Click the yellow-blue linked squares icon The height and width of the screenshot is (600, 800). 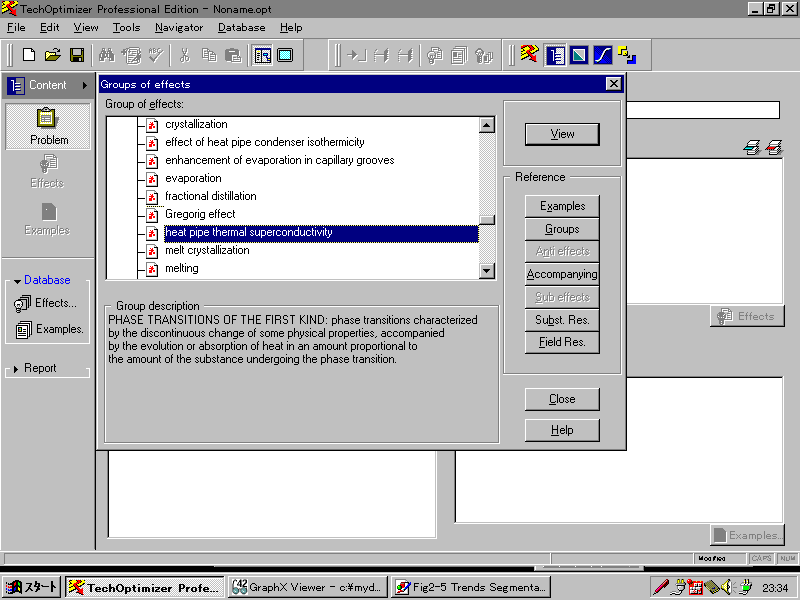pos(627,55)
